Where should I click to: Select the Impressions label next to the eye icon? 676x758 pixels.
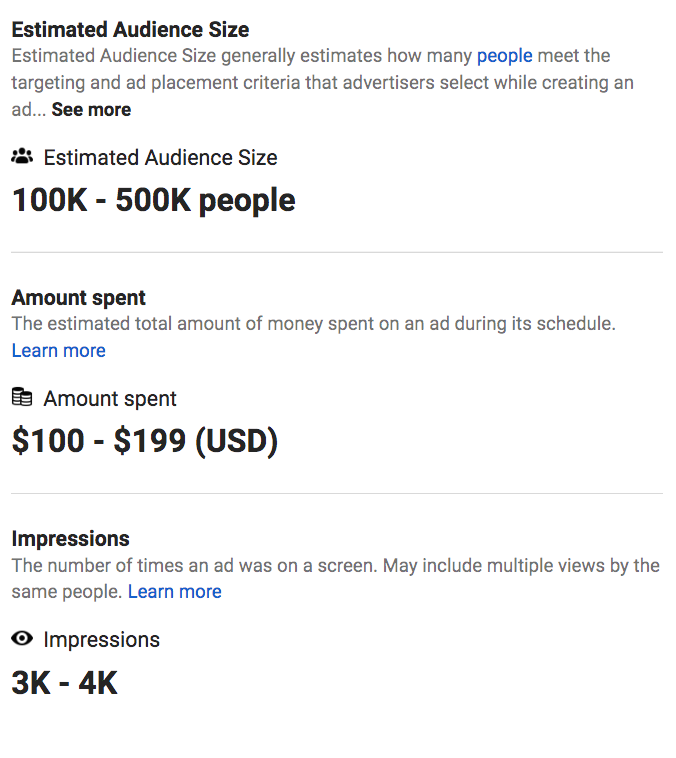[x=101, y=639]
